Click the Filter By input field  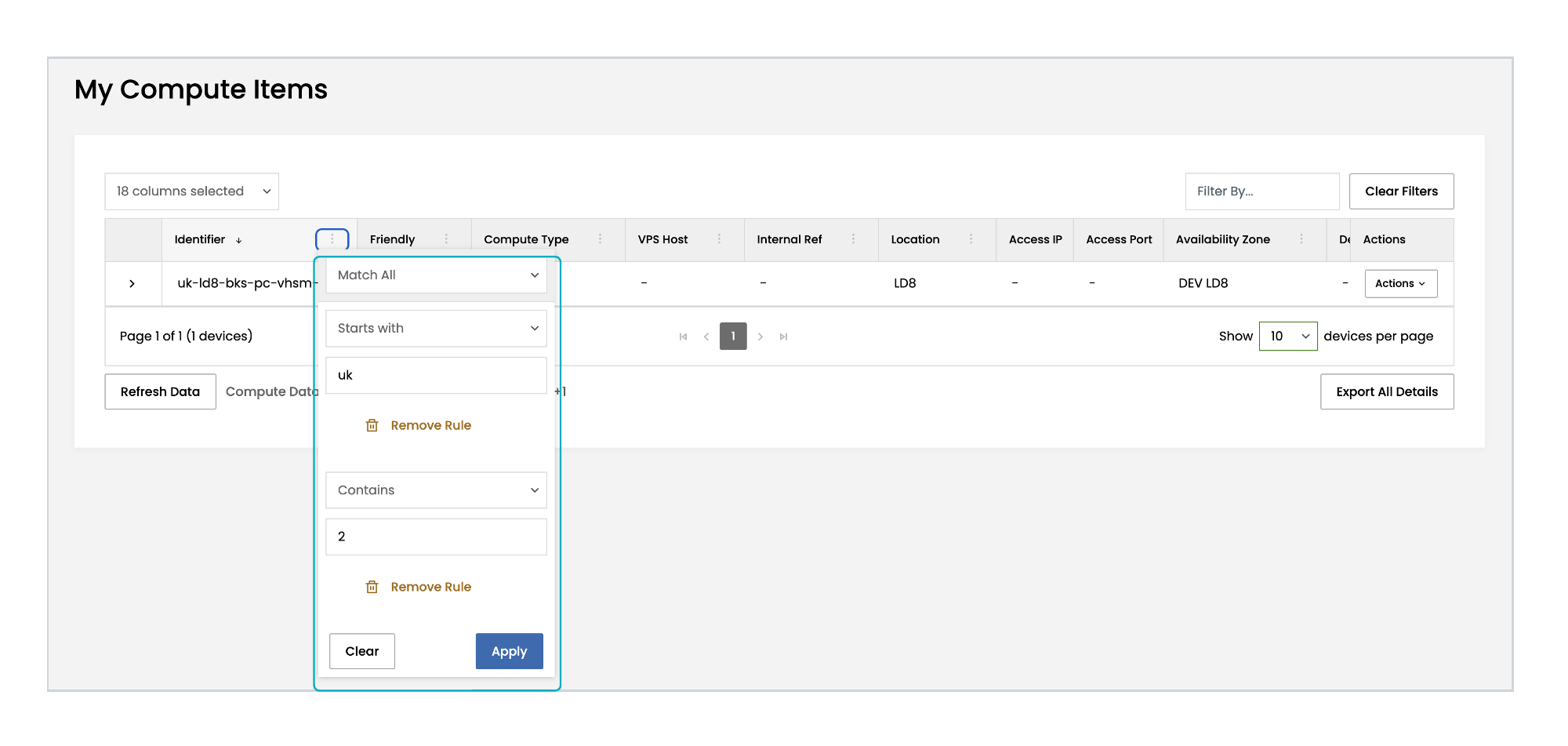(1261, 191)
